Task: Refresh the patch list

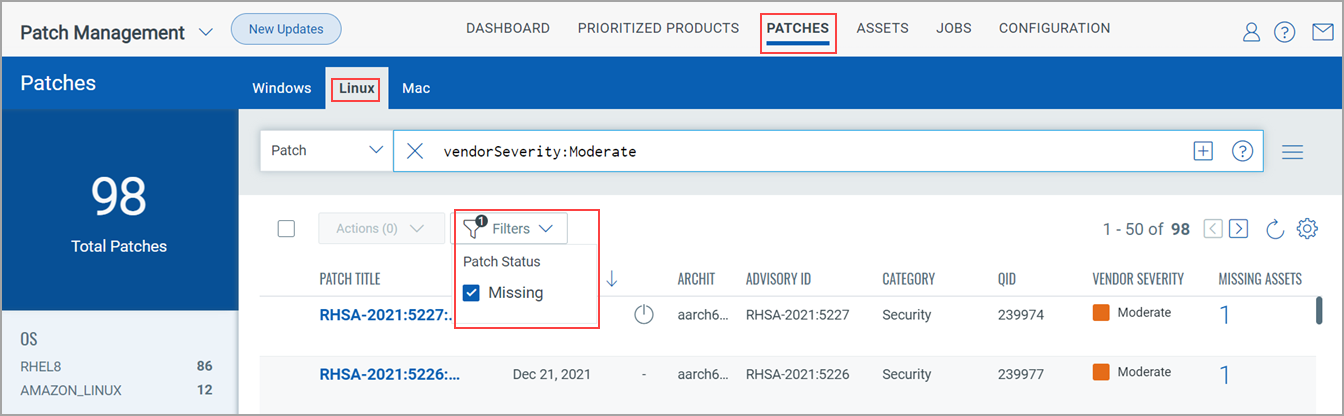Action: (1275, 229)
